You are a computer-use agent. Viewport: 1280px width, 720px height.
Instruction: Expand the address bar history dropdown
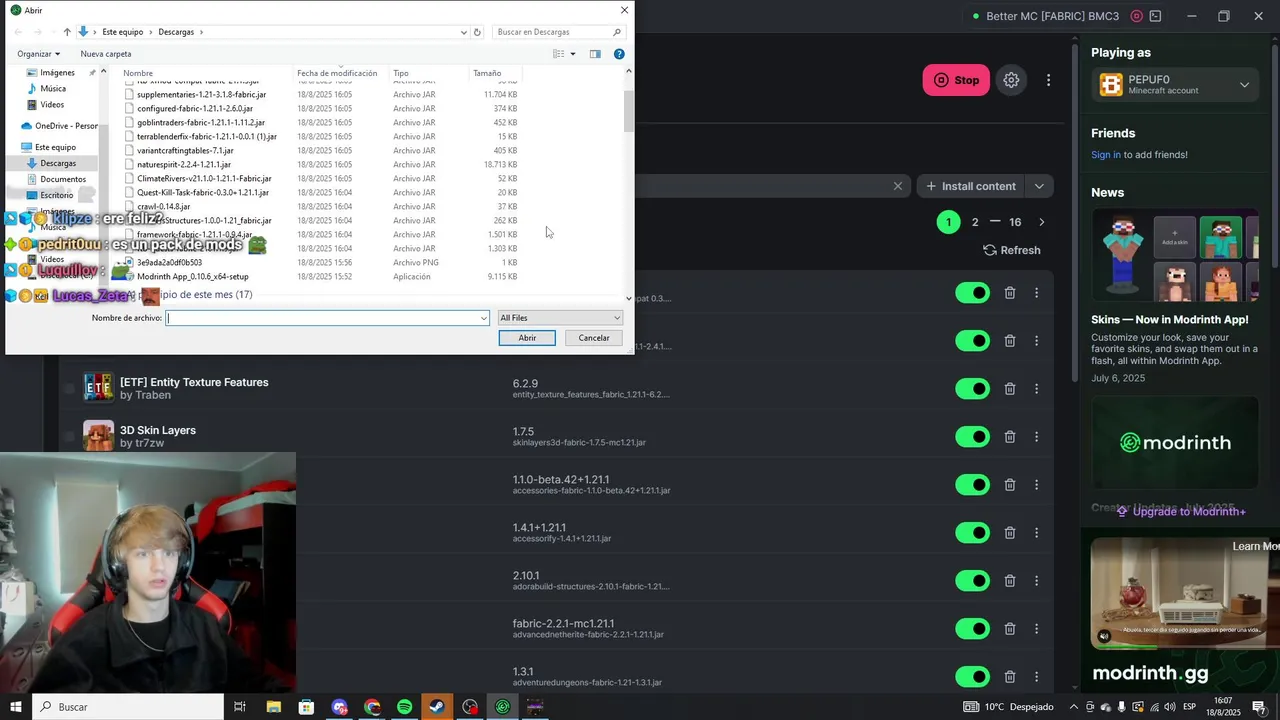point(464,32)
